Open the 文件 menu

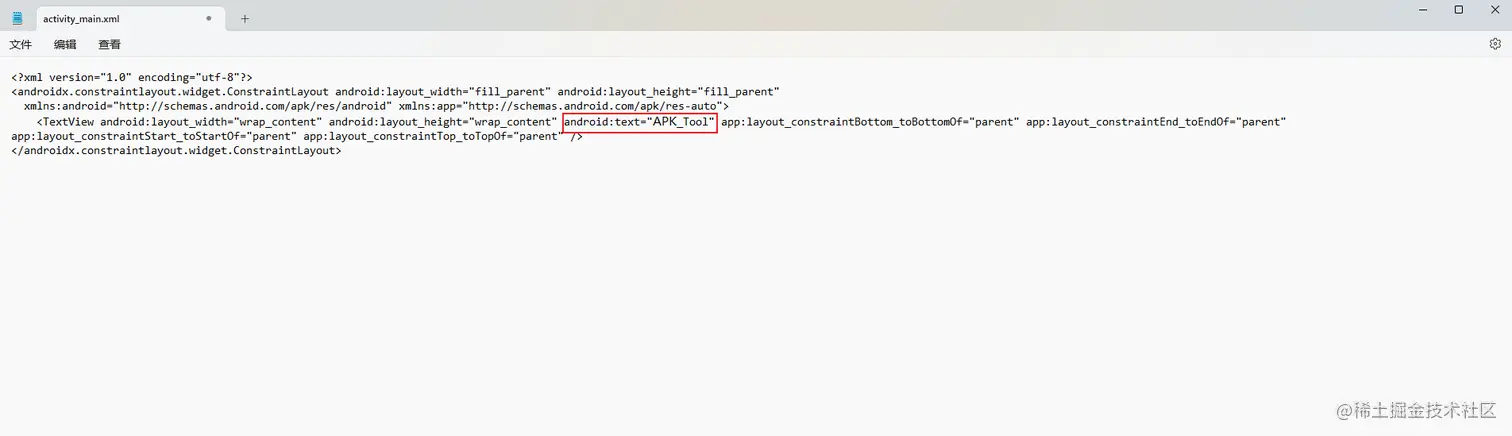20,44
